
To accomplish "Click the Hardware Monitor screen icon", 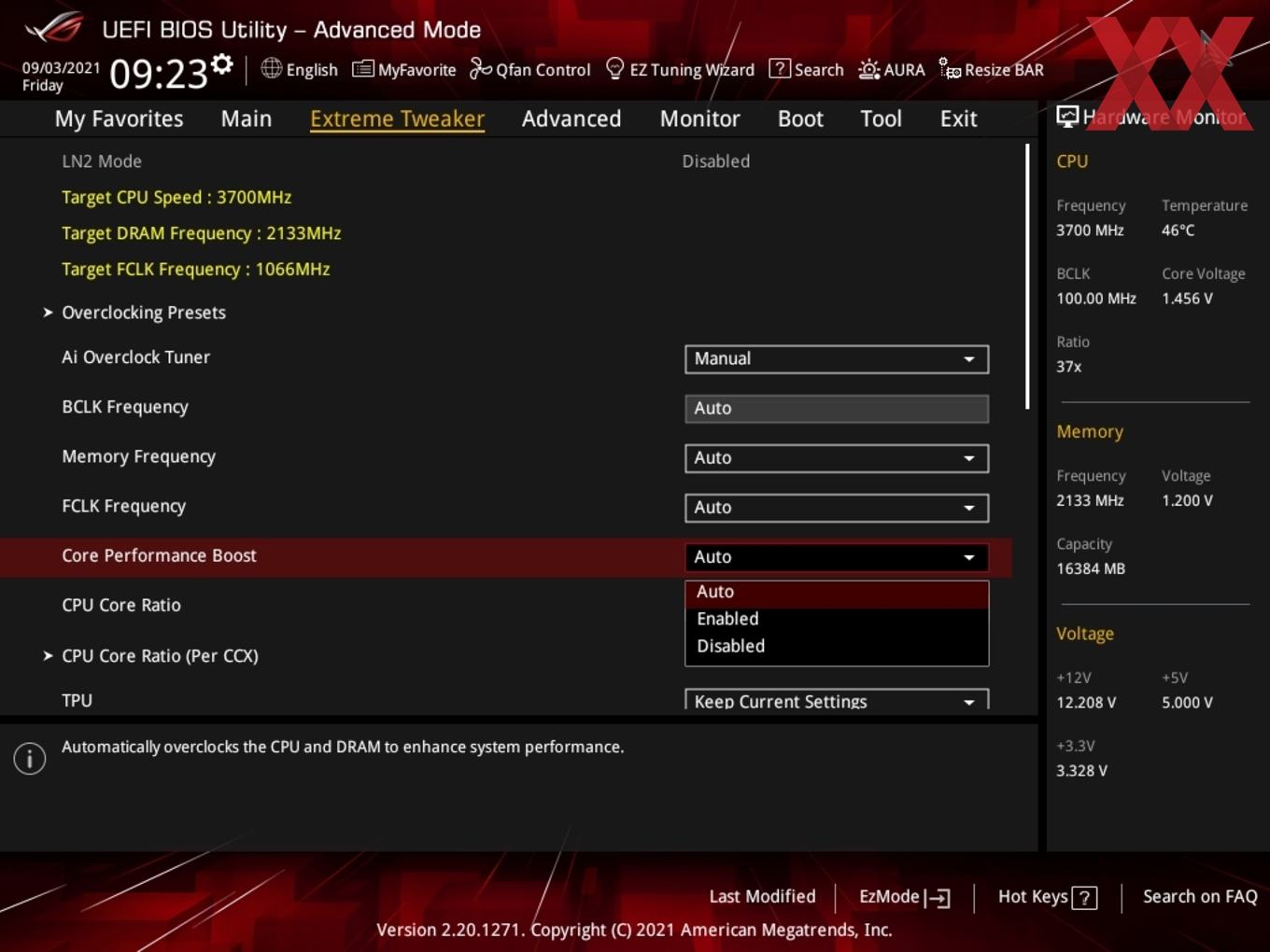I will pyautogui.click(x=1066, y=117).
